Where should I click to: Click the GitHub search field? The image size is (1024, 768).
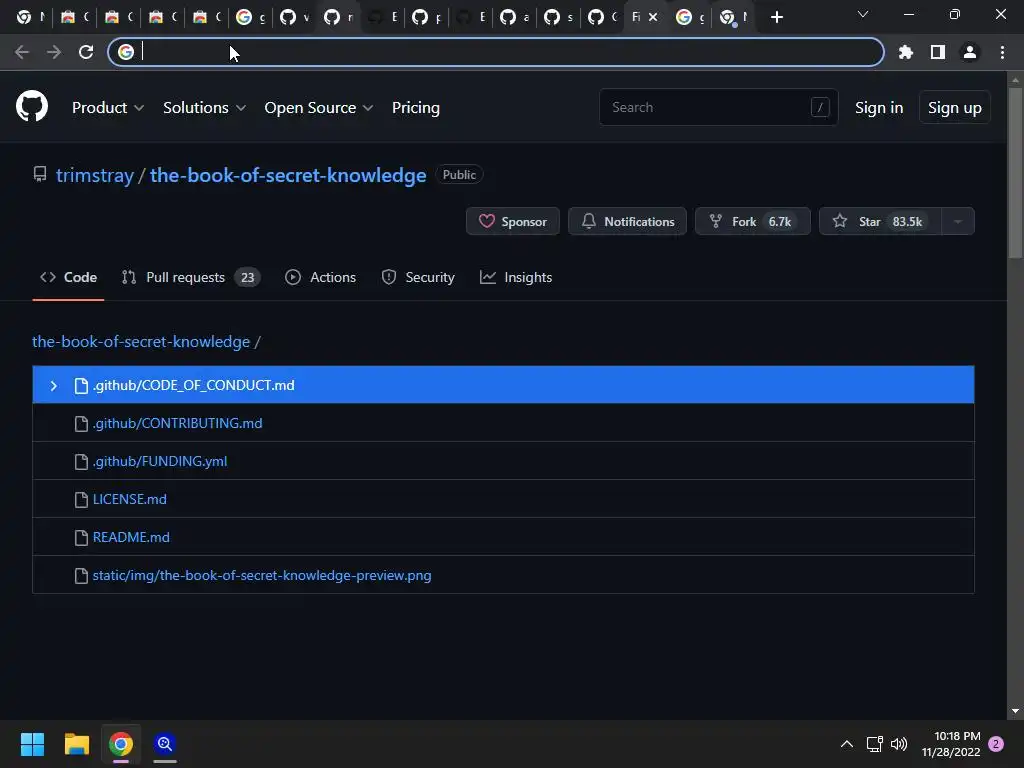pos(718,107)
